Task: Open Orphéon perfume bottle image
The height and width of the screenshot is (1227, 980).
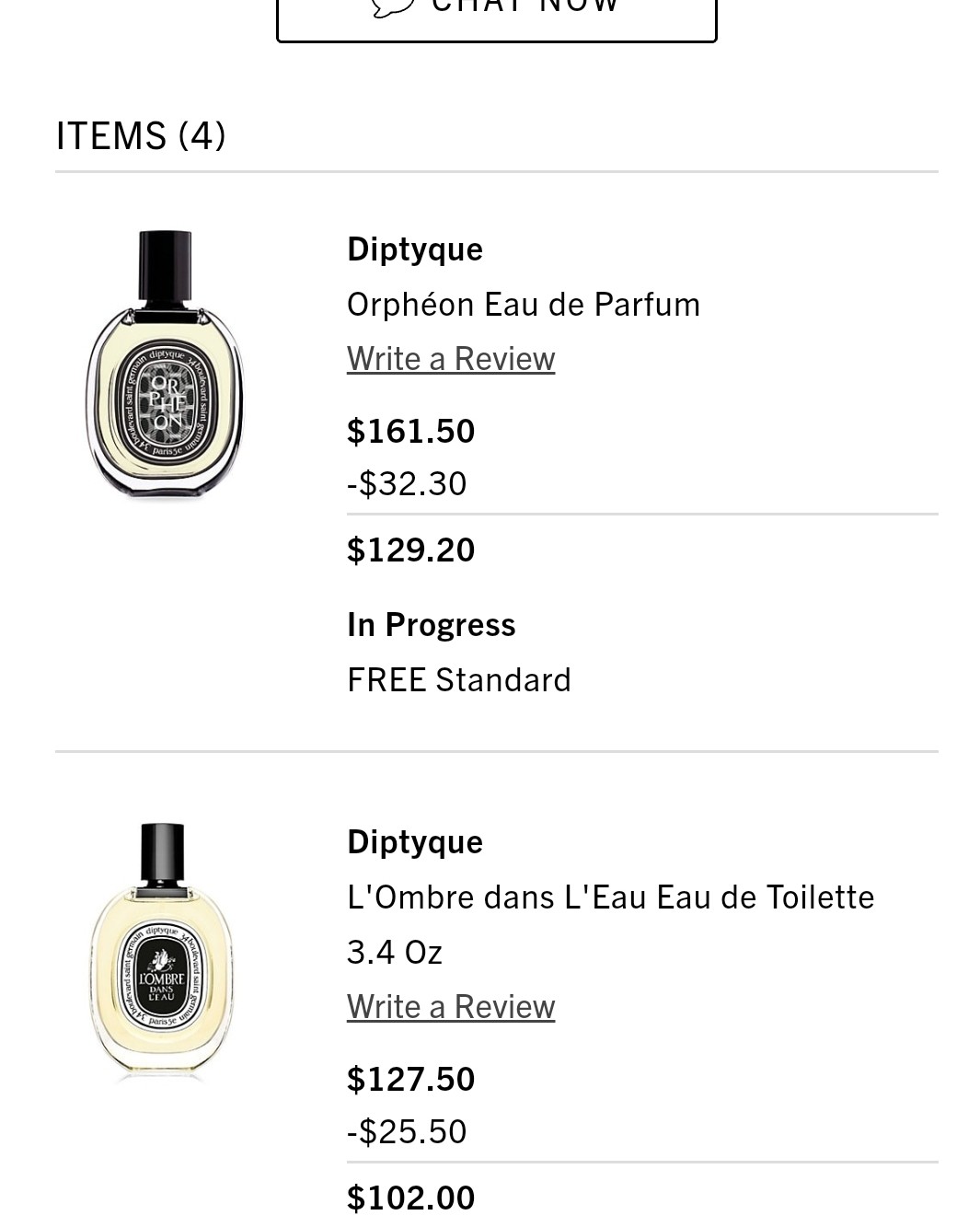Action: (165, 364)
